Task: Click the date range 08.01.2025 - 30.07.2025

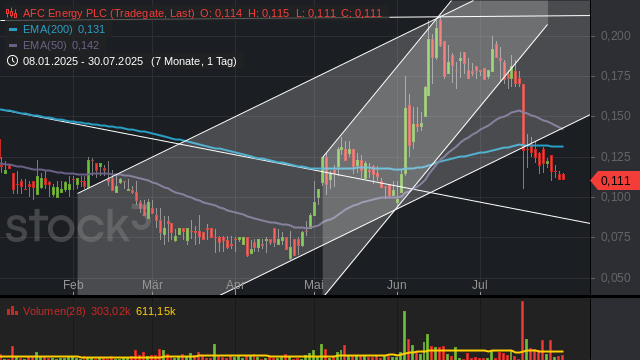Action: 83,61
